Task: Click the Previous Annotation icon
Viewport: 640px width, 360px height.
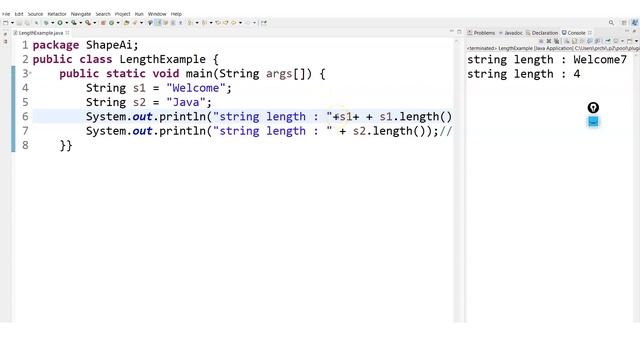Action: point(204,23)
